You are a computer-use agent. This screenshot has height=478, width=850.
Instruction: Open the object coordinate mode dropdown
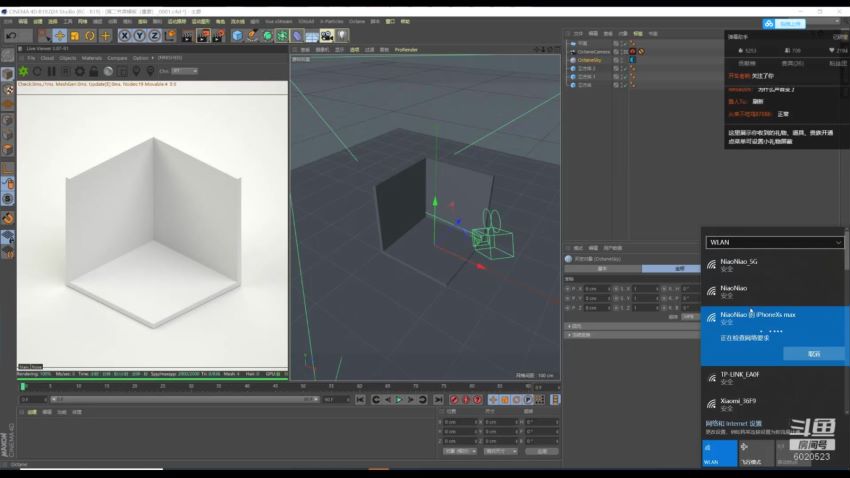[459, 451]
